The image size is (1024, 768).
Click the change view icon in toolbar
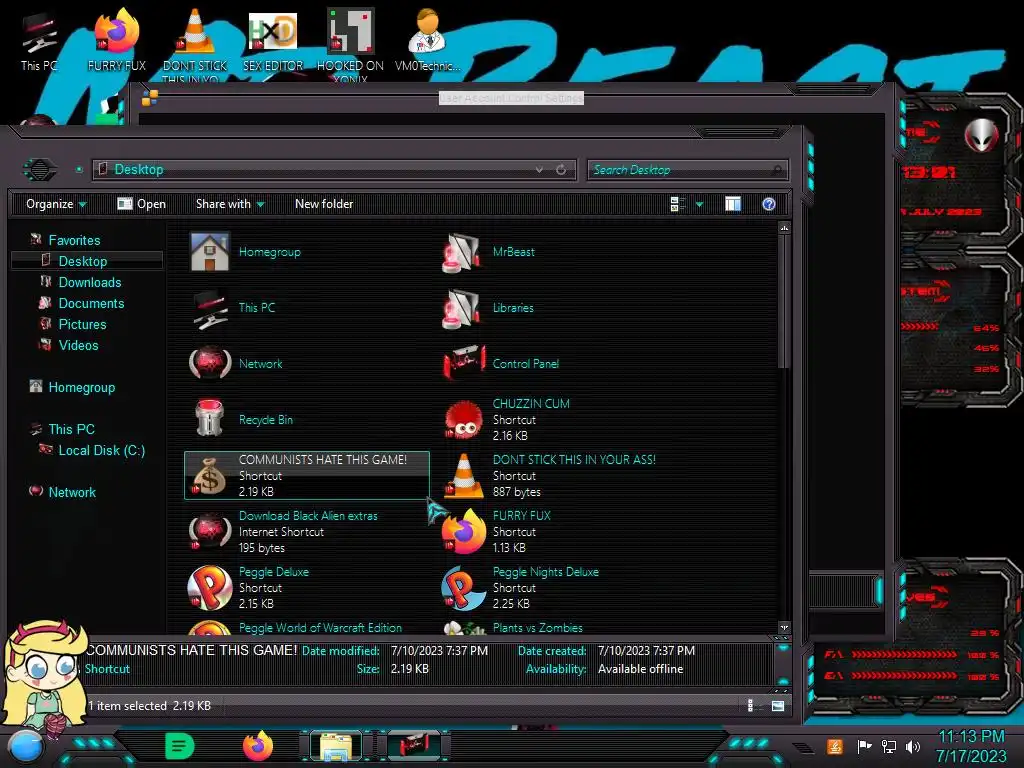click(x=677, y=204)
